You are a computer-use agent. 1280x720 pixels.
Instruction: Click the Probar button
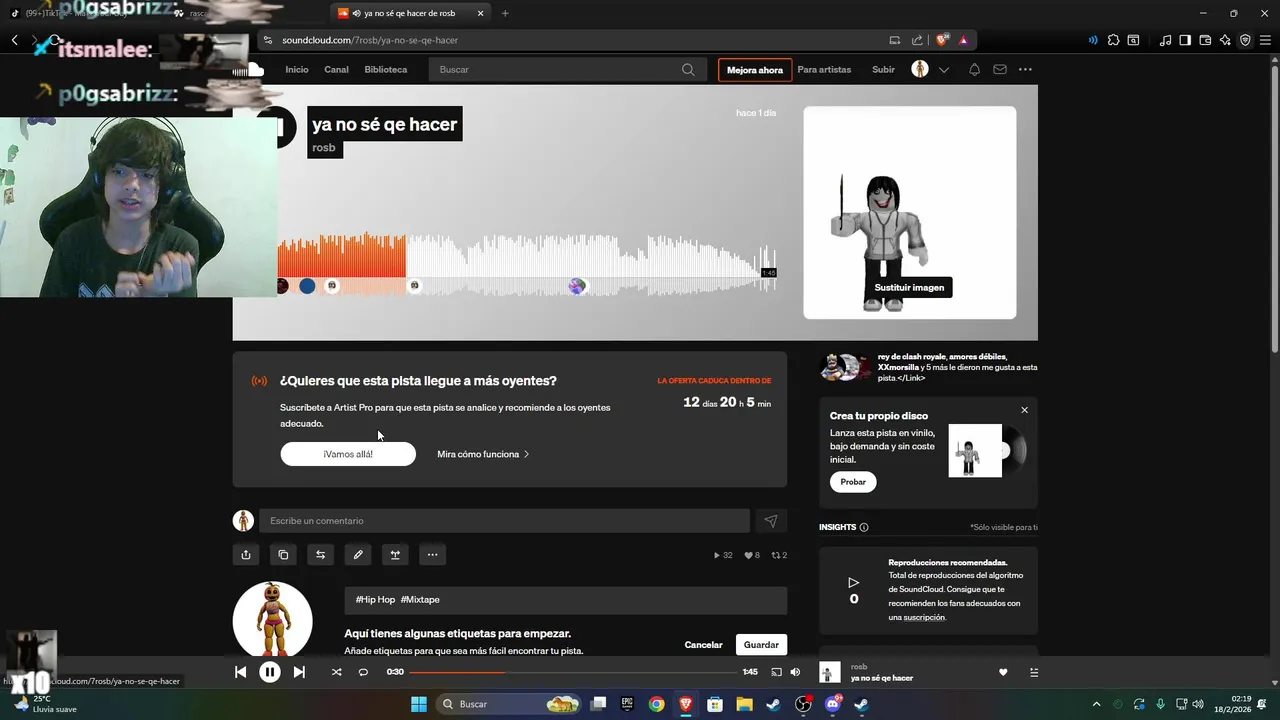tap(853, 482)
